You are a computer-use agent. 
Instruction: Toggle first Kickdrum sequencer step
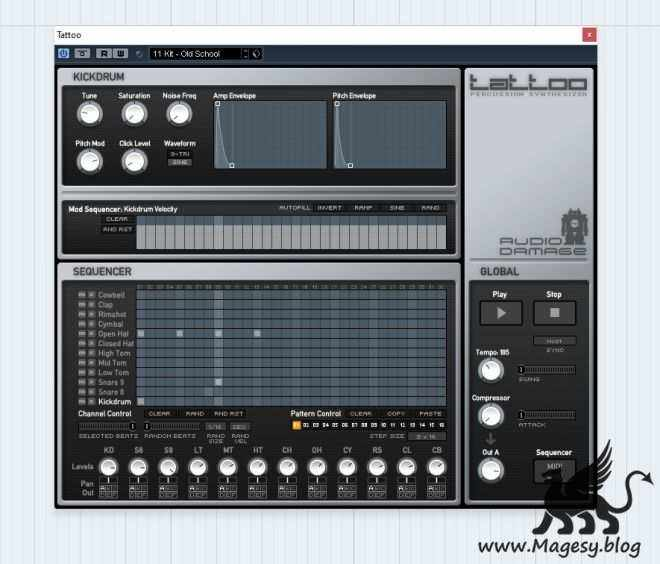141,402
